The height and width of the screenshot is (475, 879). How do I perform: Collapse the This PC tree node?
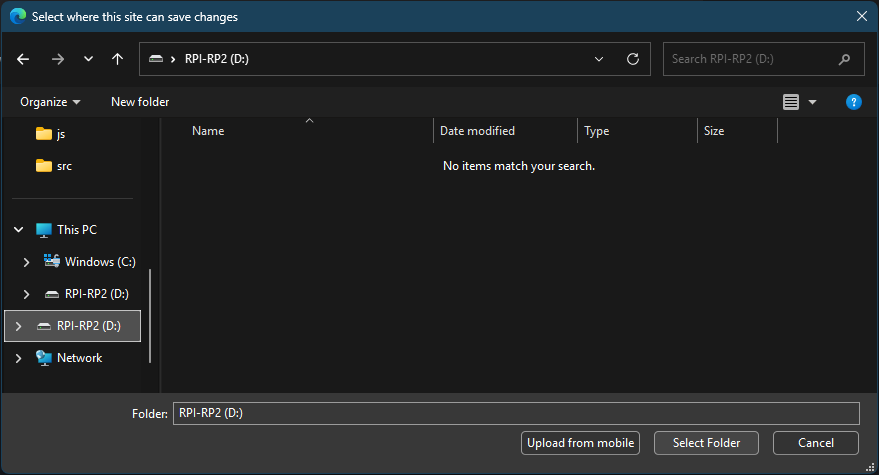[18, 230]
